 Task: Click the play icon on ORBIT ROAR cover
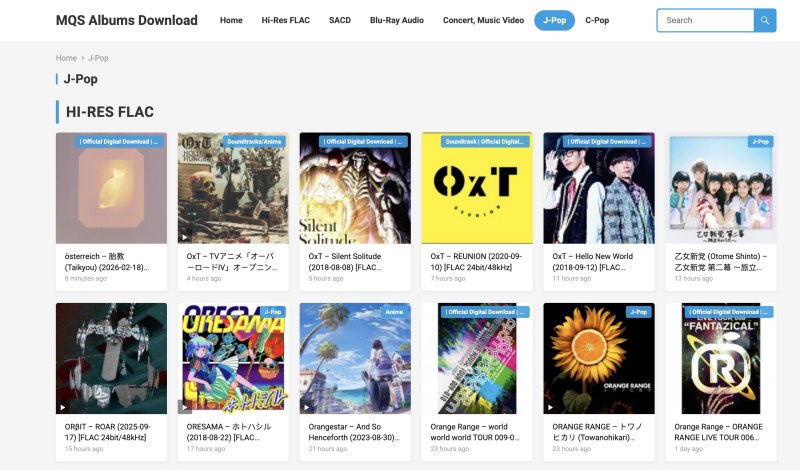63,407
